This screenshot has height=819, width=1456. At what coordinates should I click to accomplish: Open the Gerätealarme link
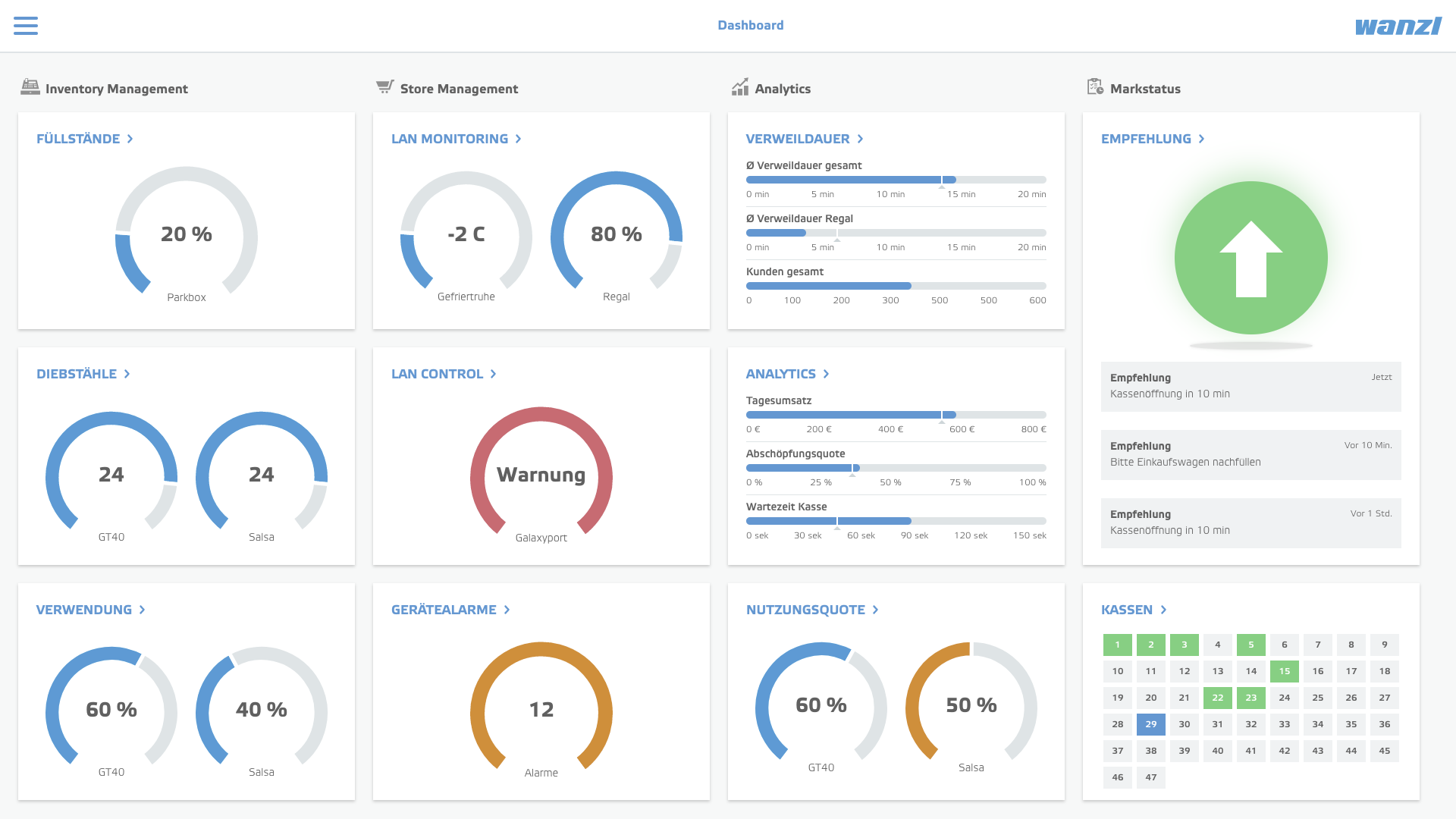click(x=444, y=610)
